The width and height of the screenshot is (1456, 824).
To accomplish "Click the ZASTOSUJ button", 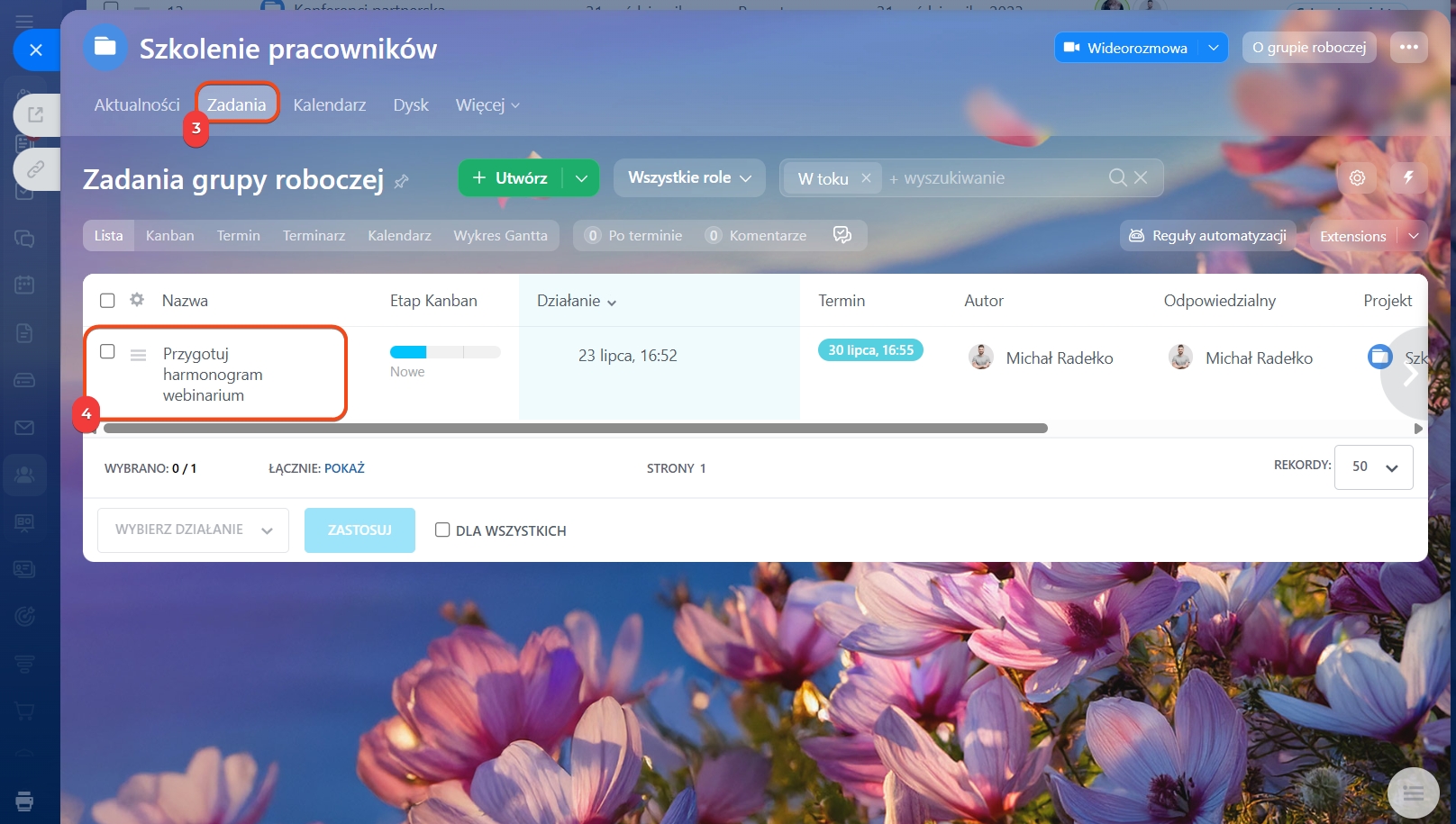I will (359, 530).
